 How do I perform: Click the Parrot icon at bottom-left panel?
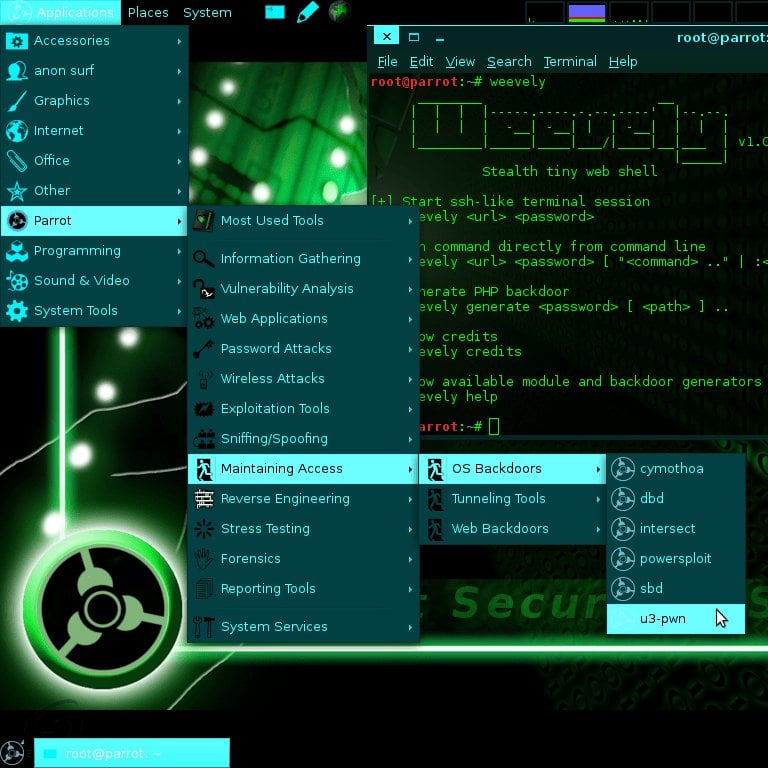tap(13, 753)
